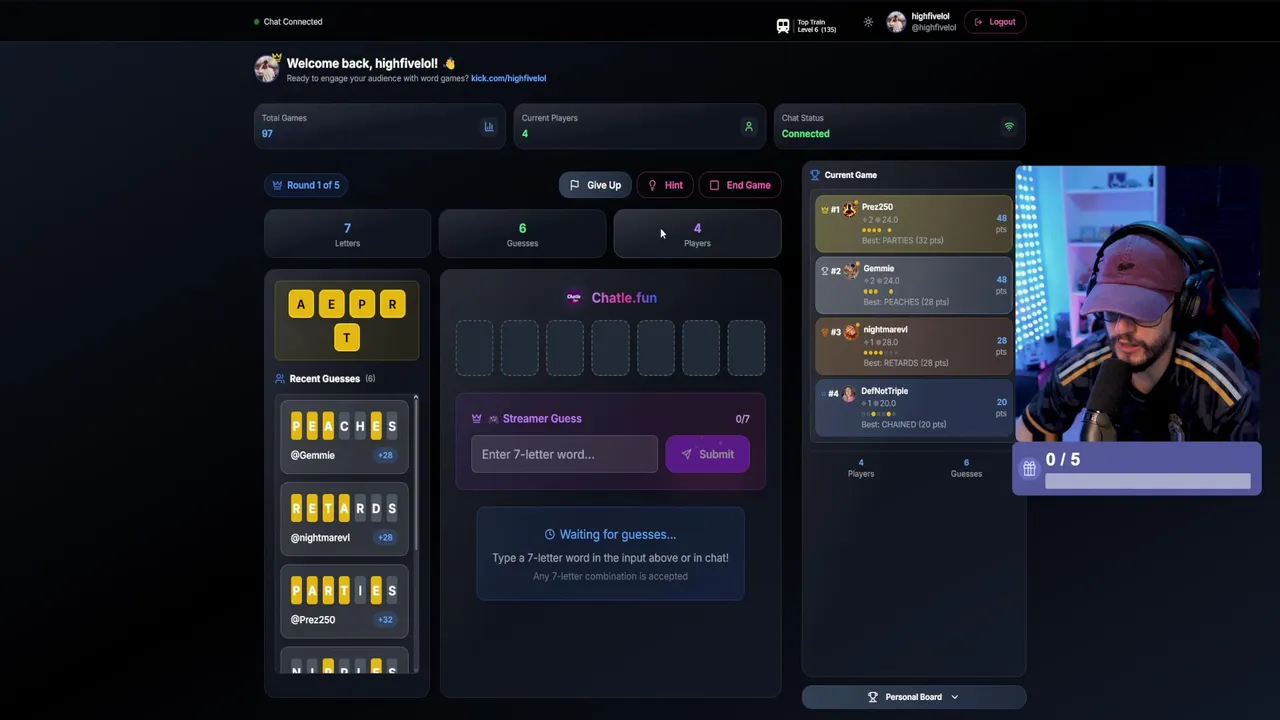Screen dimensions: 1280x720
Task: Click the welcome avatar beside Welcome back
Action: point(267,68)
